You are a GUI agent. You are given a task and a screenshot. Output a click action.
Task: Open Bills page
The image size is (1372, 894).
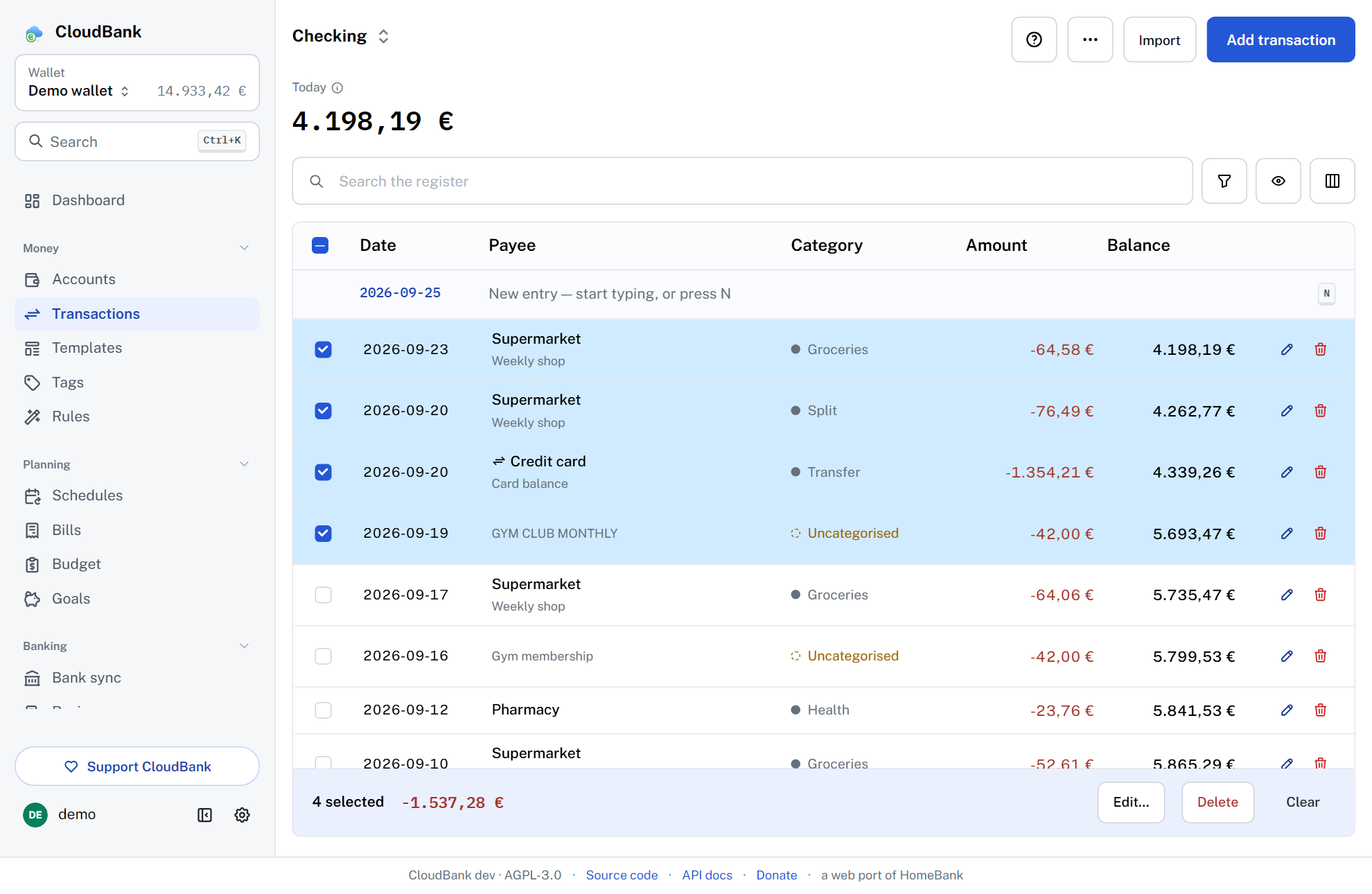pos(137,530)
